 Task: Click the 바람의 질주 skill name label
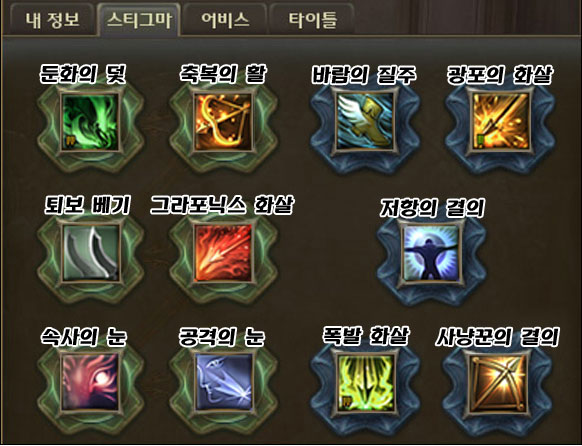364,75
